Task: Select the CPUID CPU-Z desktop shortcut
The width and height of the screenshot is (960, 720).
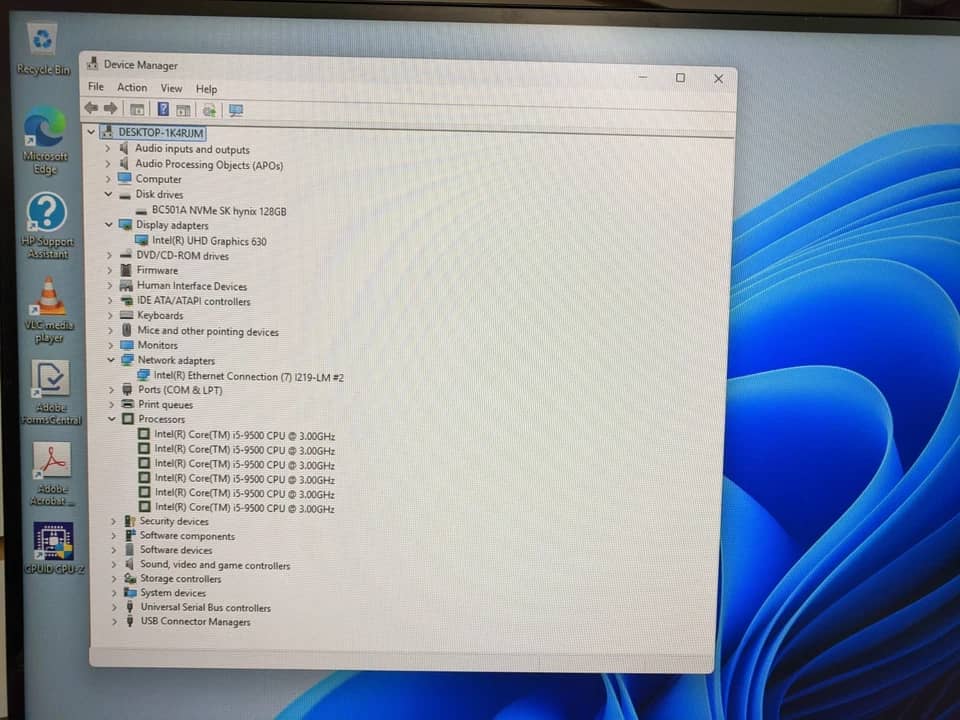Action: tap(54, 548)
